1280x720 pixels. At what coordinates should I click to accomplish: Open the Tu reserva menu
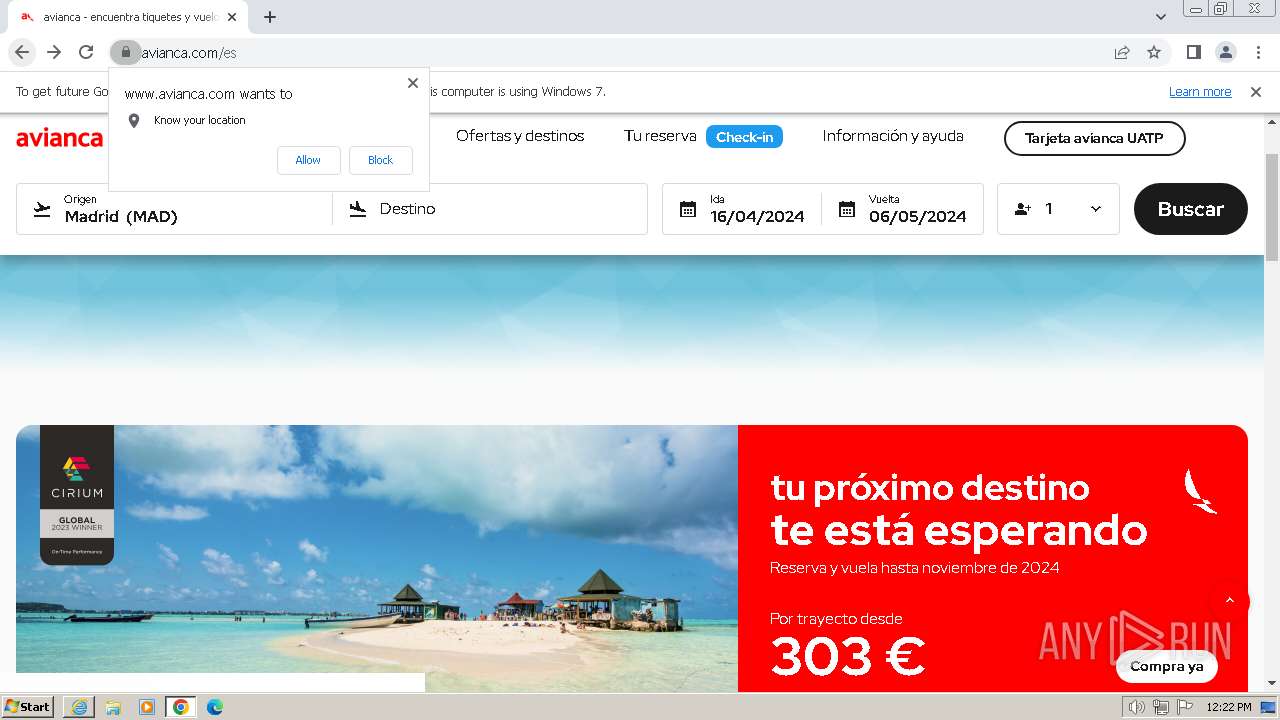(660, 136)
